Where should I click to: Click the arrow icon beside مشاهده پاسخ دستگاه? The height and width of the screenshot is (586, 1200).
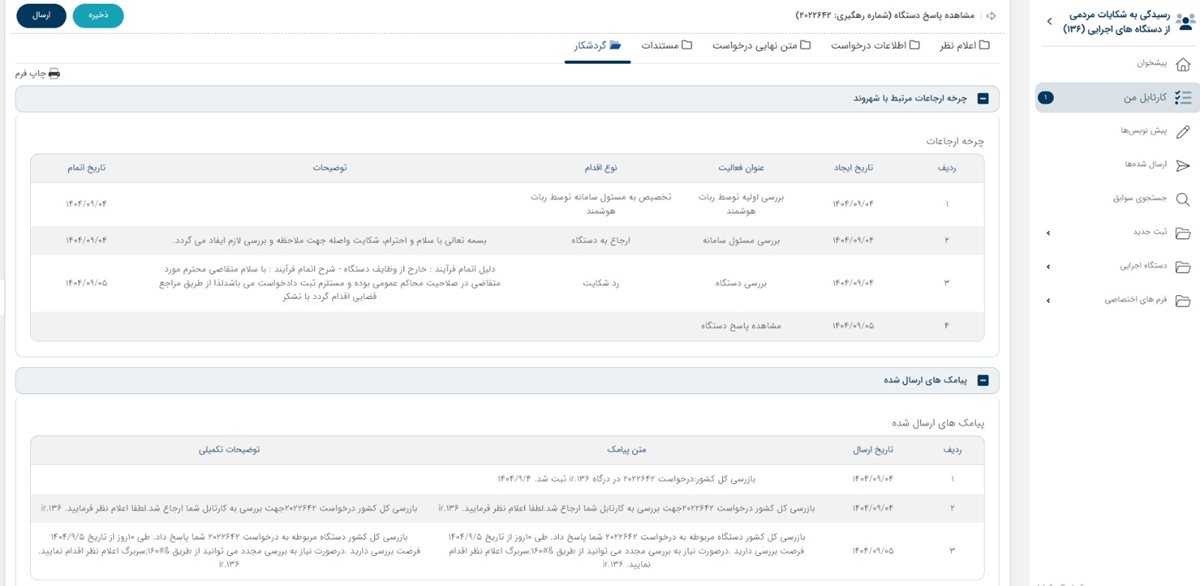point(991,16)
